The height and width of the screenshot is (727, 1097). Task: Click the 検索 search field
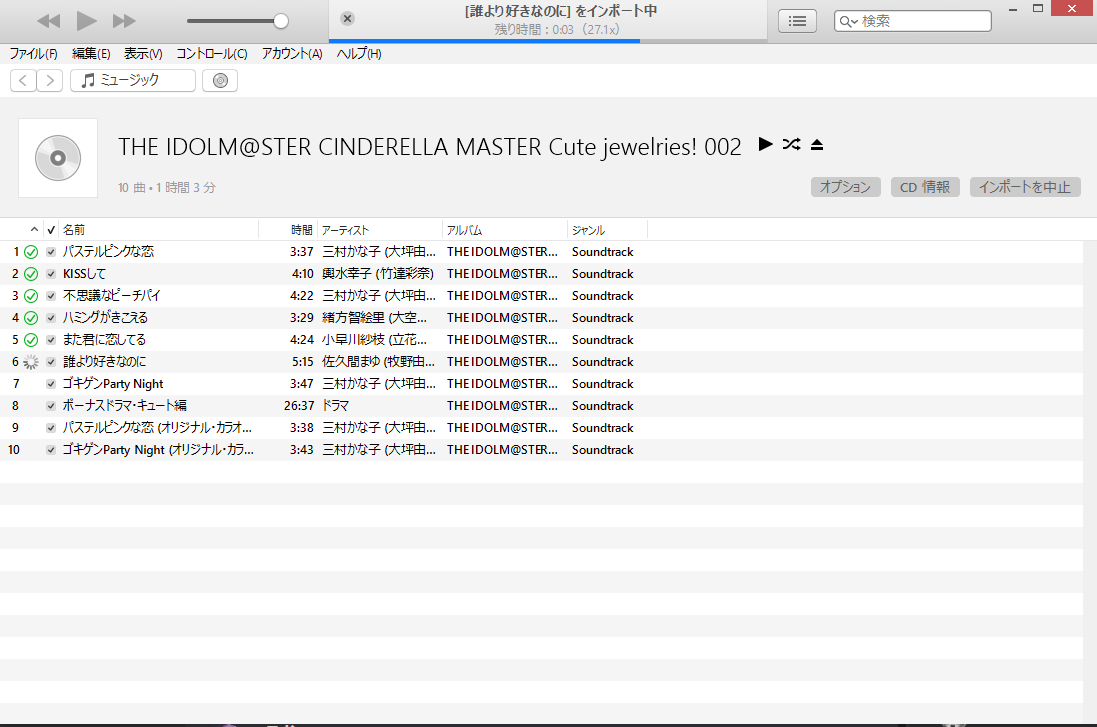pyautogui.click(x=912, y=21)
